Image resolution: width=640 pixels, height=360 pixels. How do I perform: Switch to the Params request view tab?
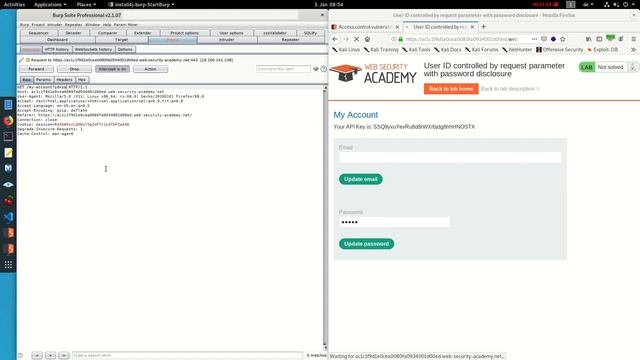[x=43, y=80]
